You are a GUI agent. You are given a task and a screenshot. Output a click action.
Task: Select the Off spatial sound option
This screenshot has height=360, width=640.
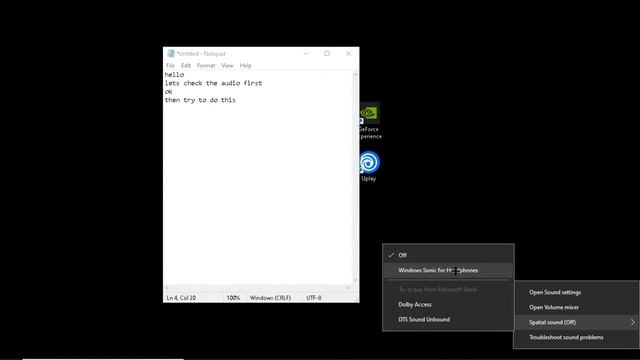pyautogui.click(x=448, y=255)
